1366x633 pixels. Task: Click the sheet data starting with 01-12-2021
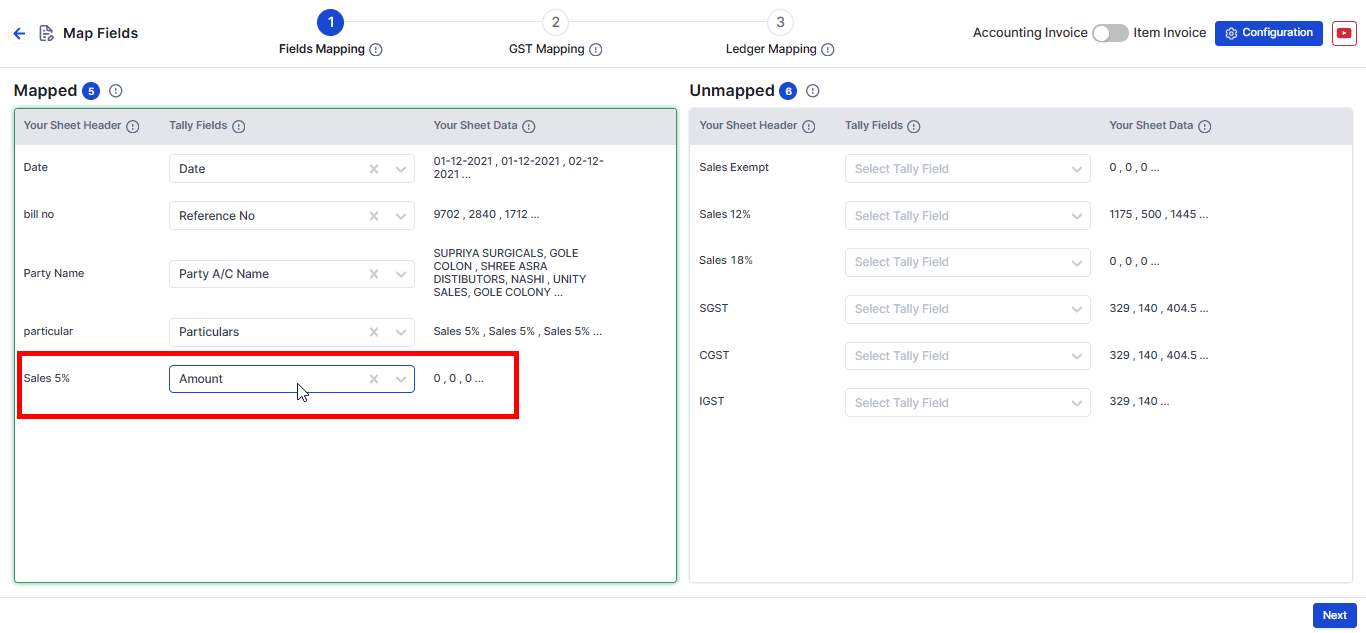click(518, 167)
